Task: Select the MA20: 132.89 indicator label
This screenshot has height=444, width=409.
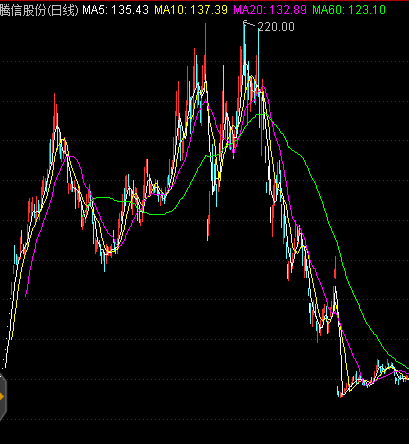Action: click(270, 10)
